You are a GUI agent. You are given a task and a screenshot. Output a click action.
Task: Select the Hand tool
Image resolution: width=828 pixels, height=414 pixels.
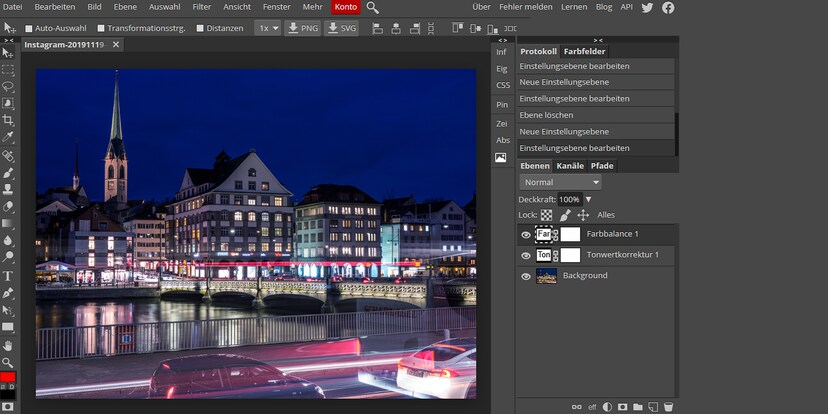pyautogui.click(x=8, y=345)
